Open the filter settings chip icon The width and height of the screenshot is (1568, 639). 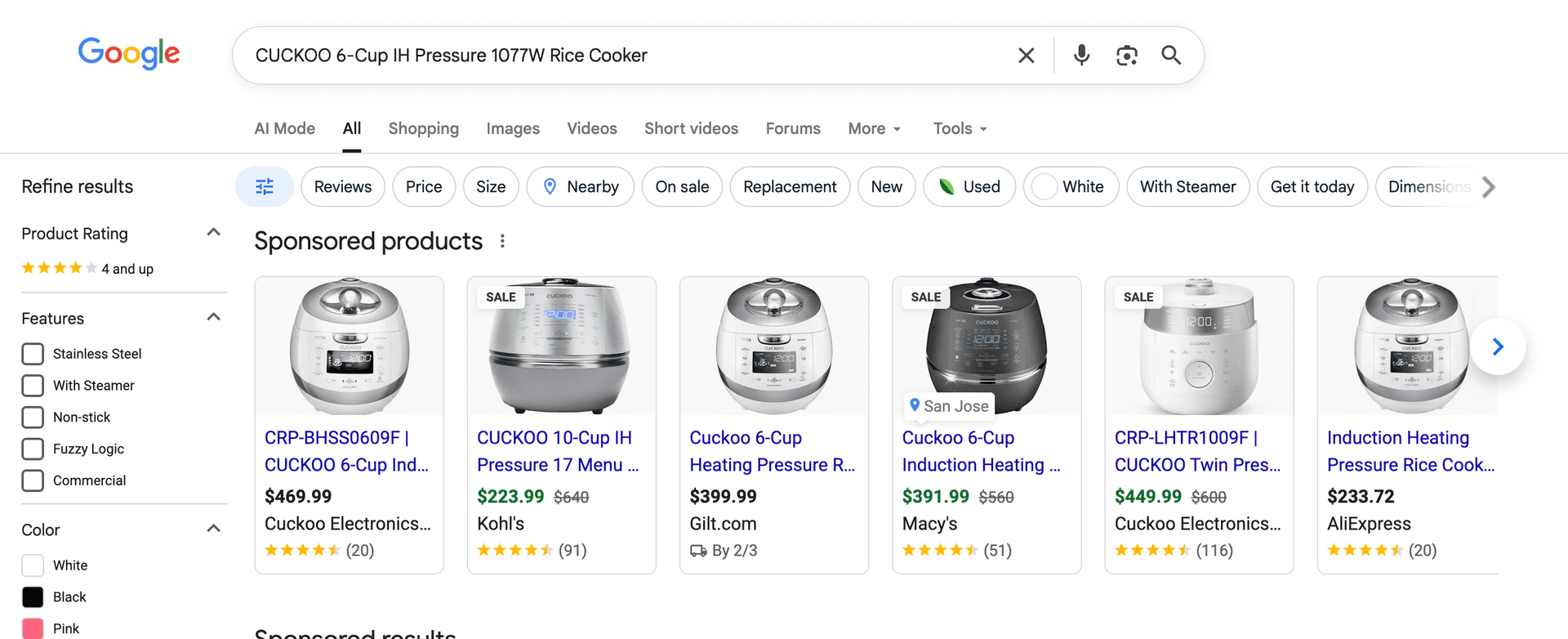pos(265,187)
